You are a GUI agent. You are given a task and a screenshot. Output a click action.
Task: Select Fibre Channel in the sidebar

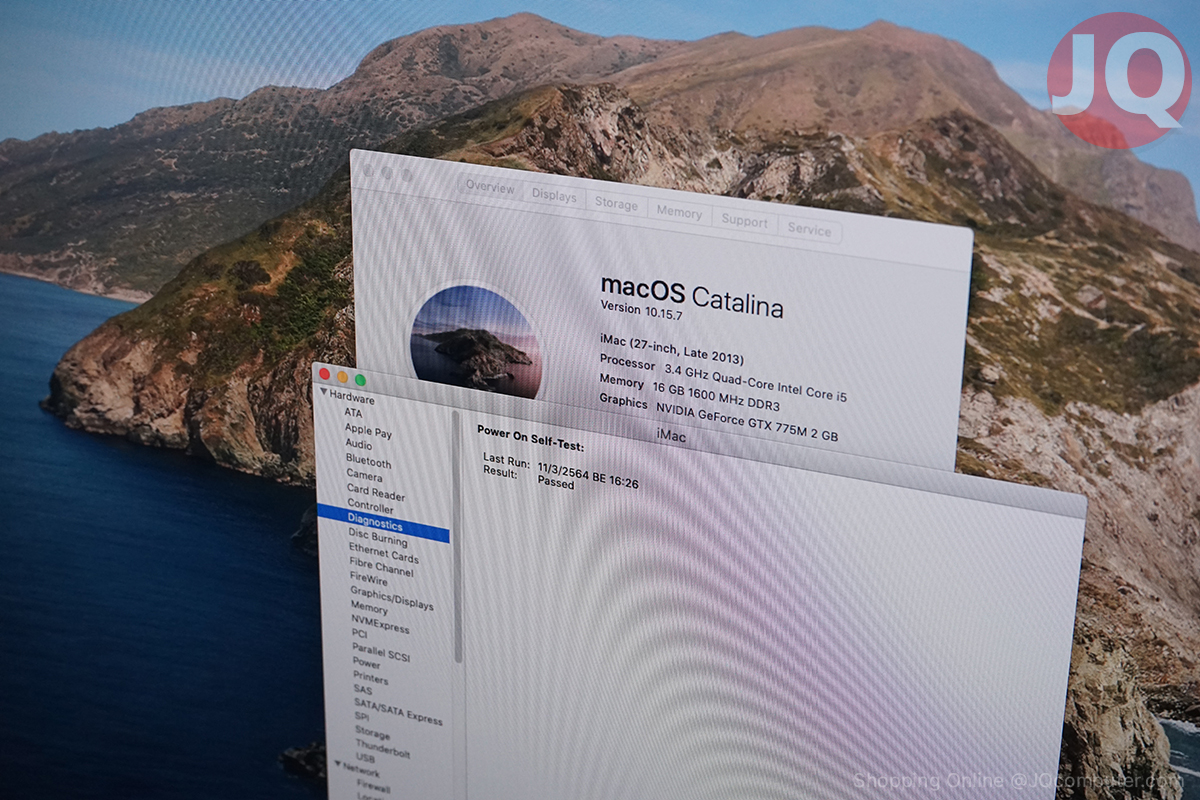click(x=381, y=567)
